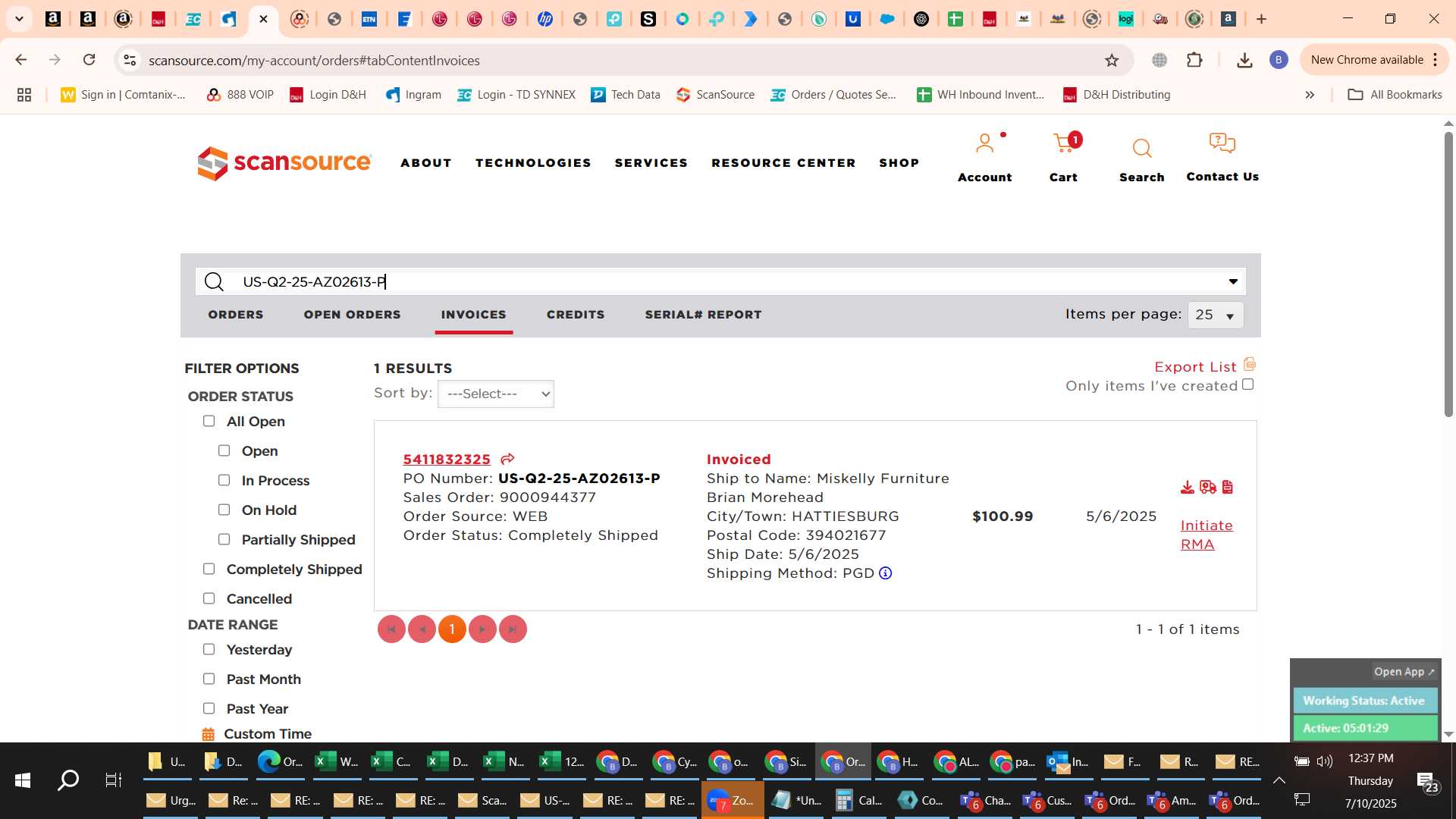Open shipment tracking truck icon for invoice
This screenshot has width=1456, height=819.
pyautogui.click(x=1207, y=487)
